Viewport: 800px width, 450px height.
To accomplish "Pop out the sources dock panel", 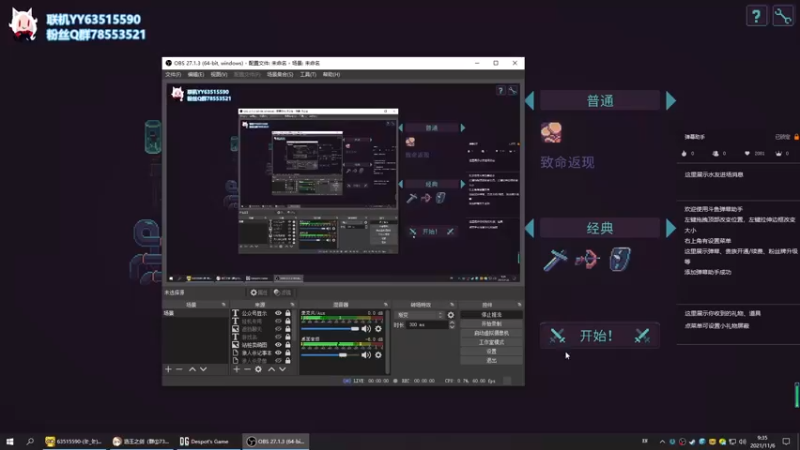I will click(292, 305).
